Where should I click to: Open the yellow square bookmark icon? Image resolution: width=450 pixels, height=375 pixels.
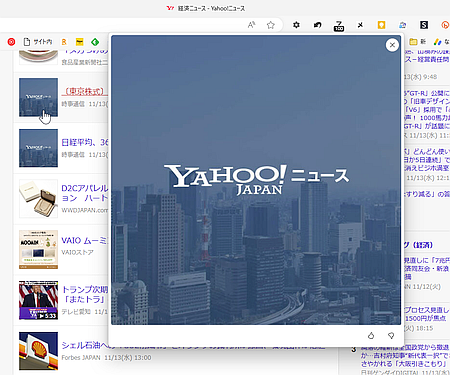point(79,42)
